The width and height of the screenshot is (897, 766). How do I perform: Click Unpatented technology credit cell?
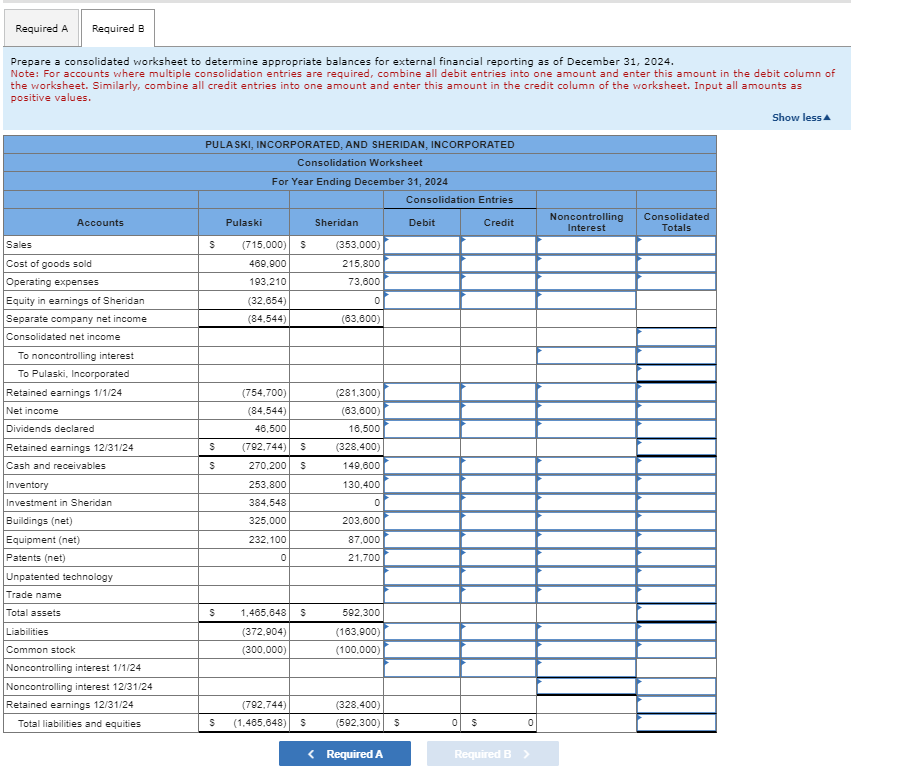[x=498, y=576]
